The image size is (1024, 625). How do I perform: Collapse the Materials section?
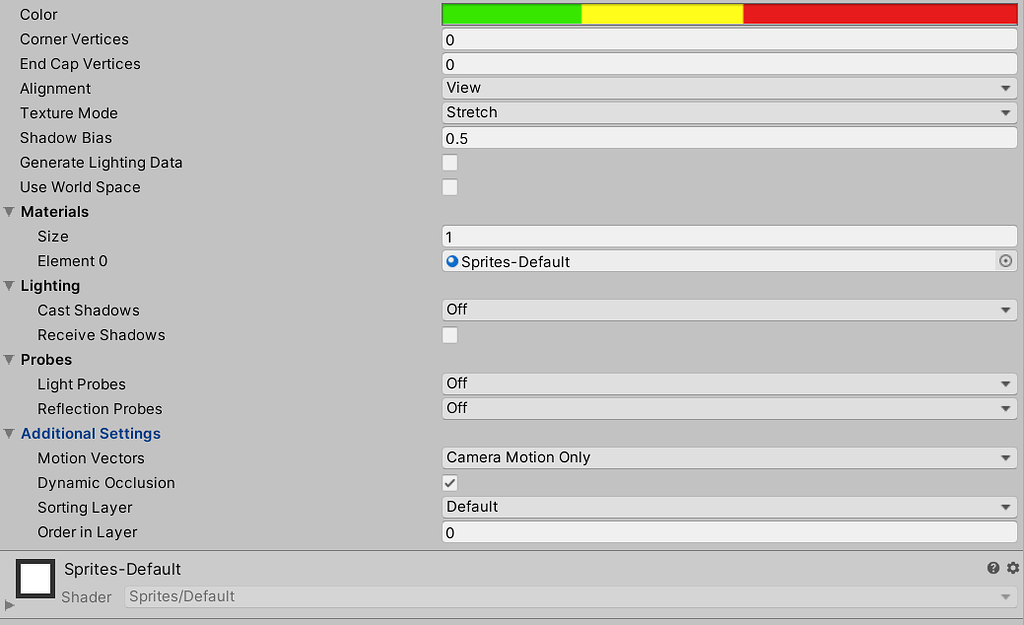point(9,211)
